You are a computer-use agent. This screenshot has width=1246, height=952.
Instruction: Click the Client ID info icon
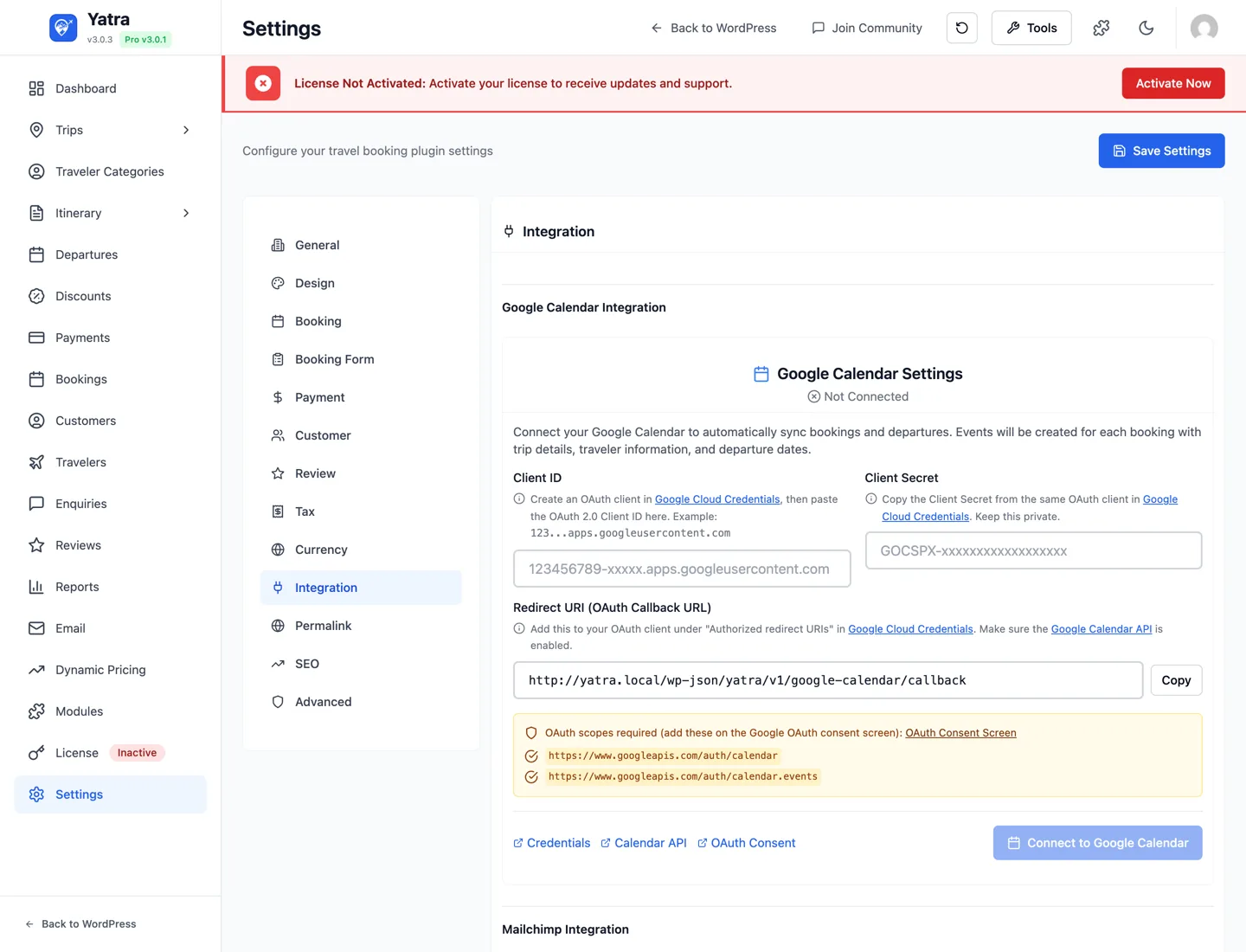pos(519,499)
